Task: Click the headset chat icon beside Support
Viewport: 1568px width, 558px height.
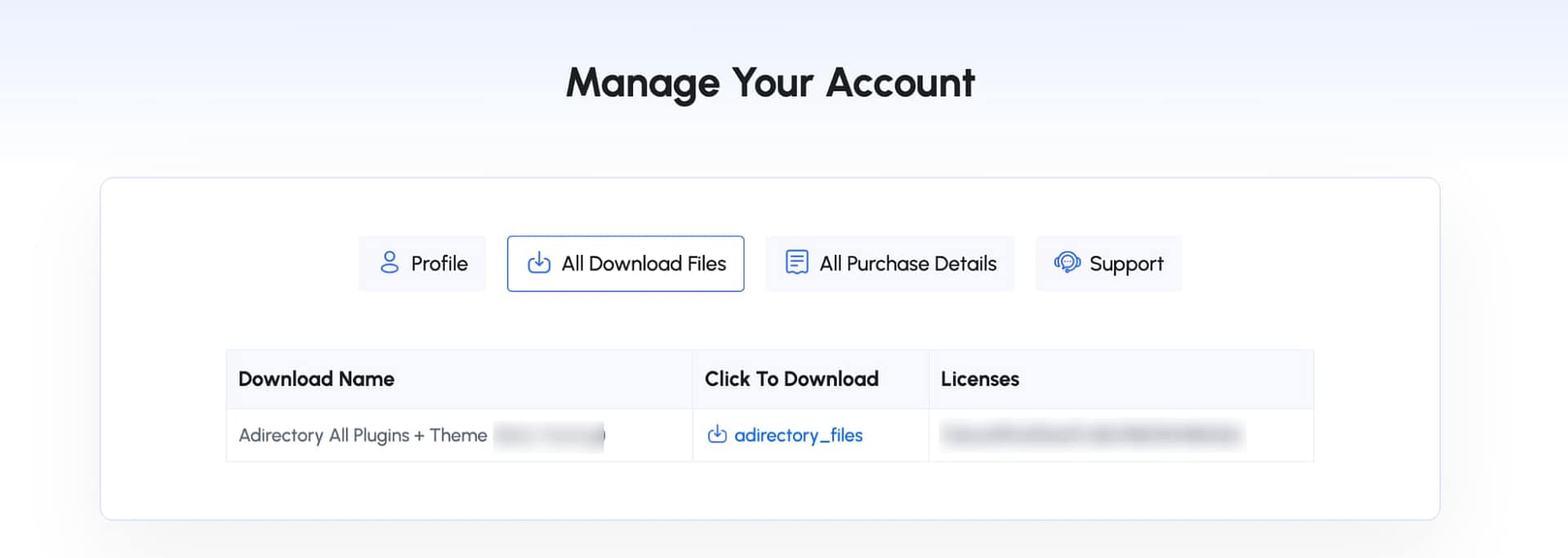Action: [1067, 263]
